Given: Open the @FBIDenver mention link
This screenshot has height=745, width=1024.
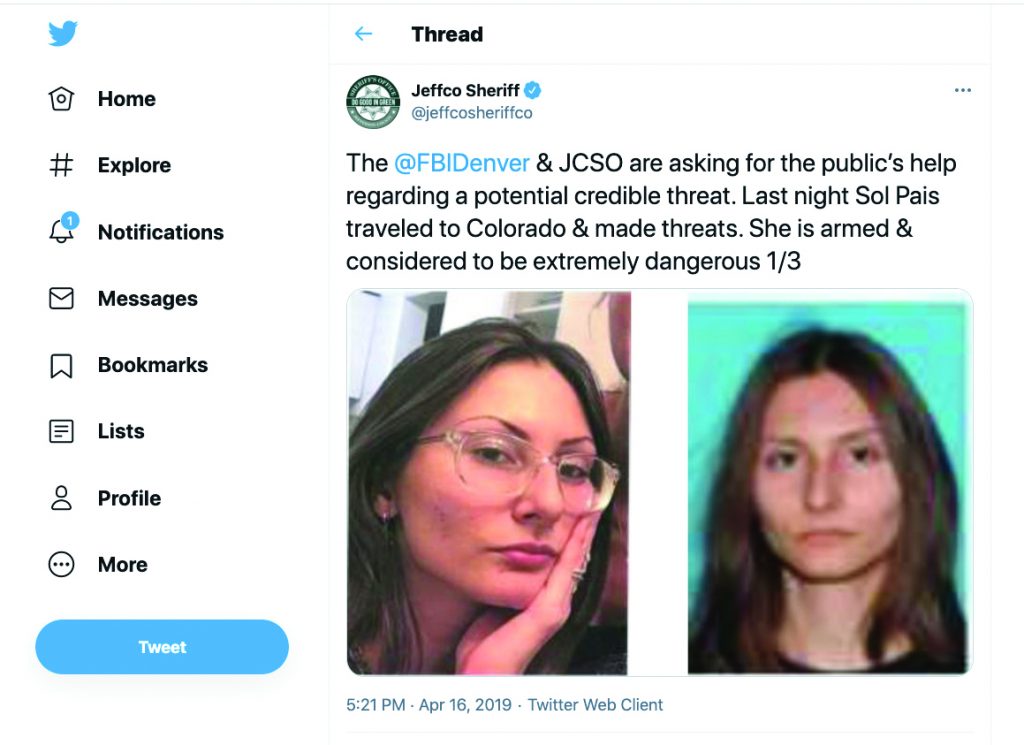Looking at the screenshot, I should pos(464,162).
